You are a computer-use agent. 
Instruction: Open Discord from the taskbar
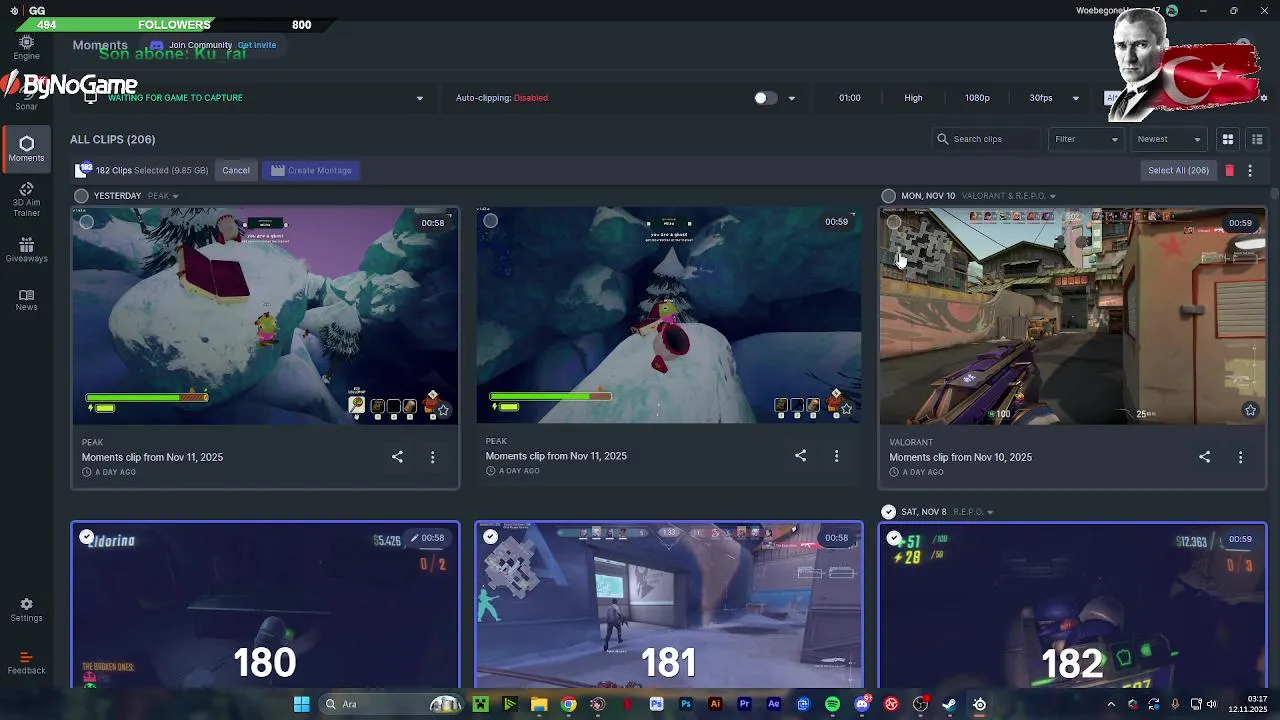[862, 704]
